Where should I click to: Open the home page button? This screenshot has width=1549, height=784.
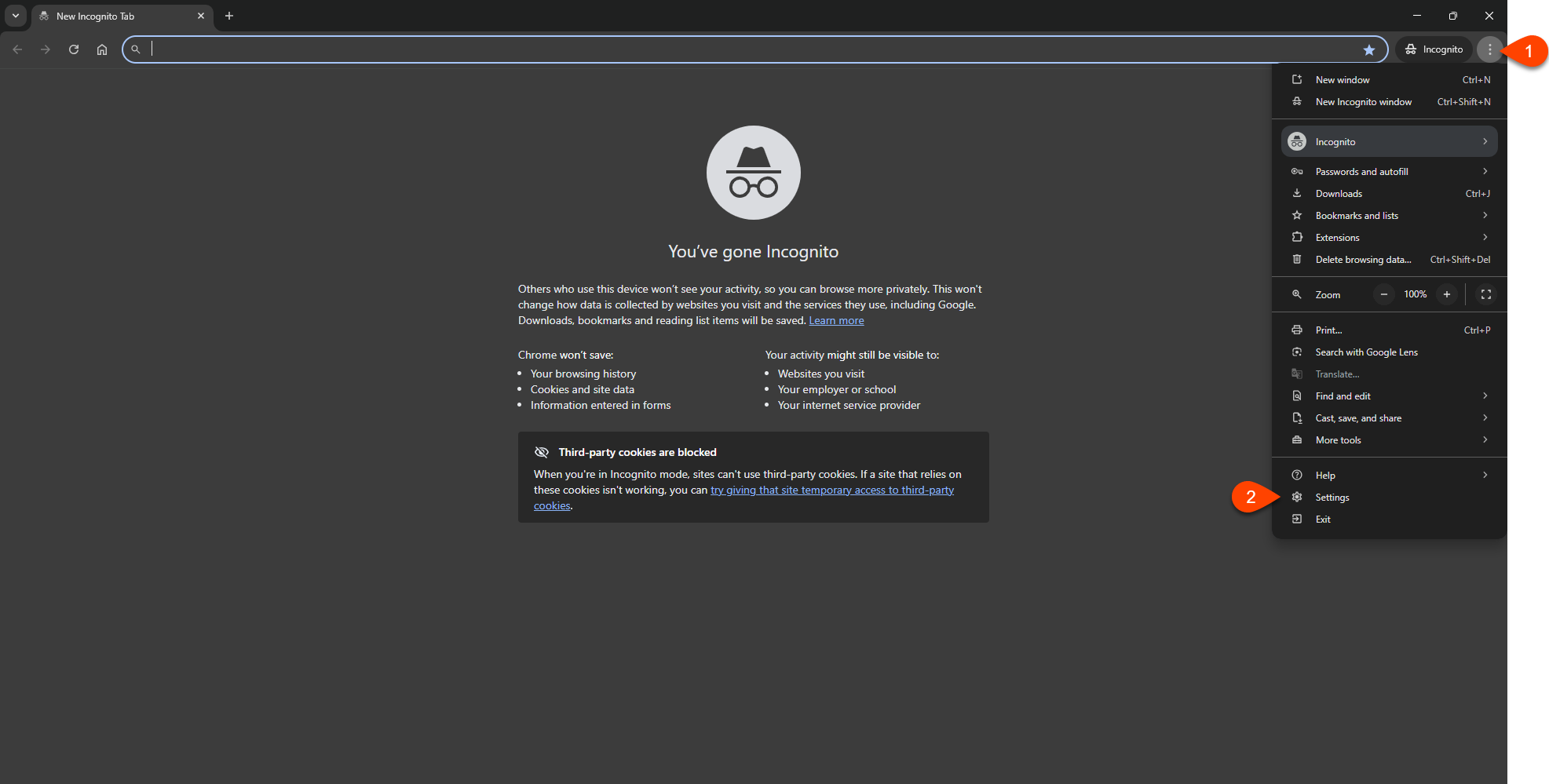(x=102, y=49)
